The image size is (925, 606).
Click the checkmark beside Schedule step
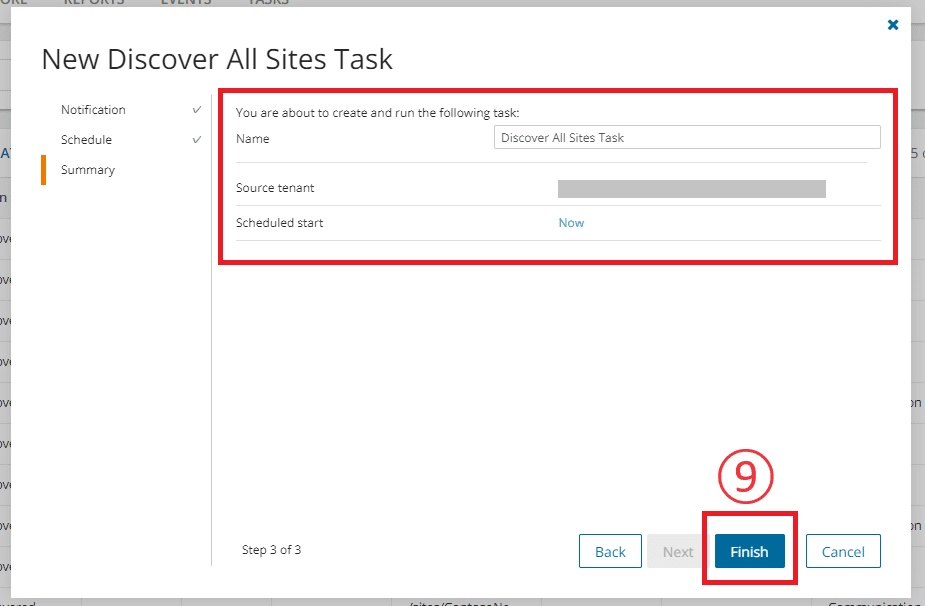point(195,139)
